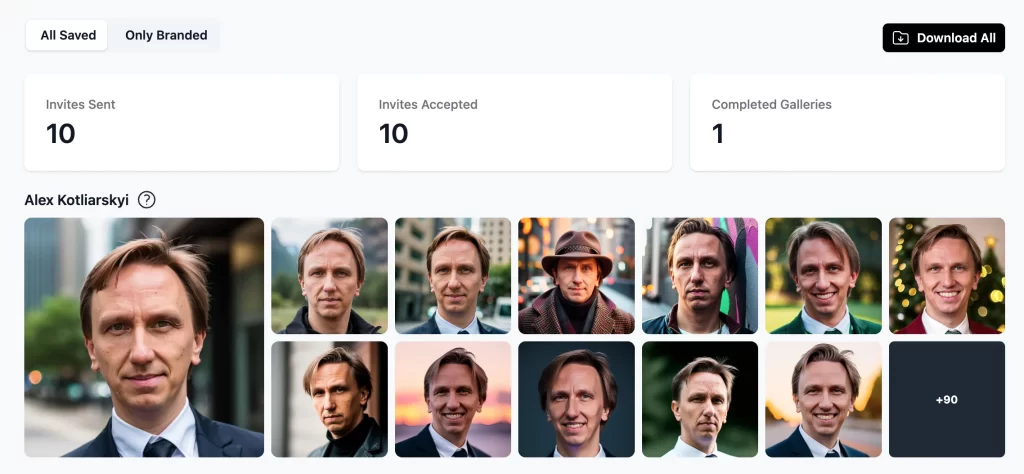Open the headshot with Christmas lights background
This screenshot has height=474, width=1024.
coord(946,276)
